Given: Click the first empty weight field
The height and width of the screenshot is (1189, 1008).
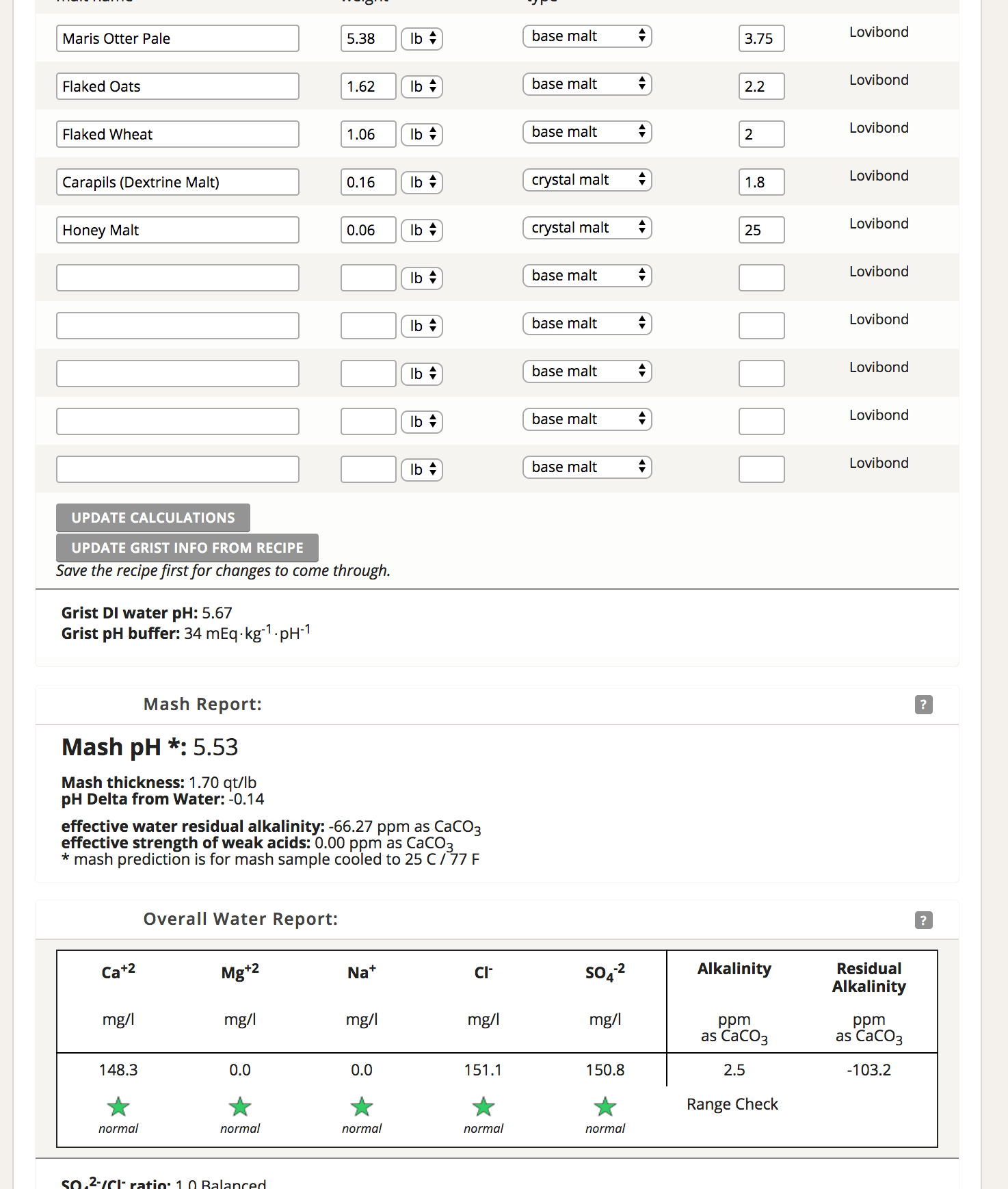Looking at the screenshot, I should pos(369,278).
